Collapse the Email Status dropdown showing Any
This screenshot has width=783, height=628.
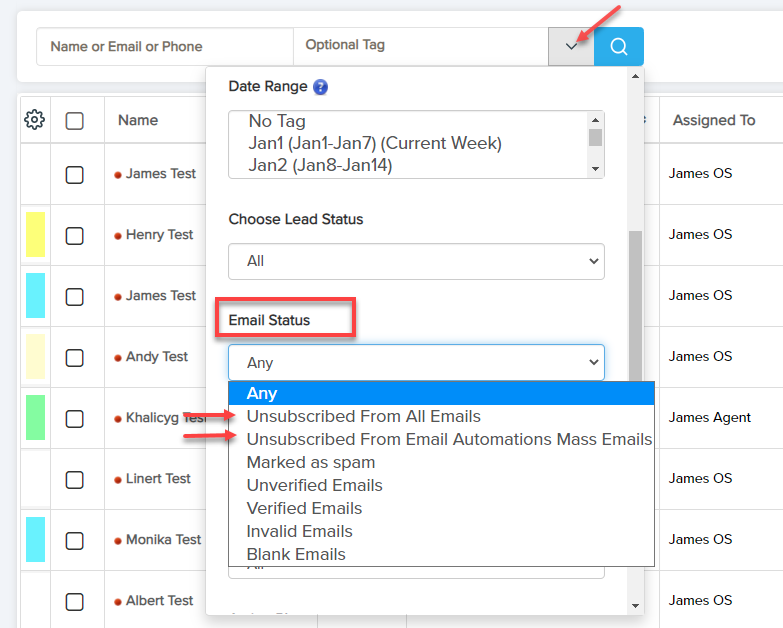tap(416, 363)
